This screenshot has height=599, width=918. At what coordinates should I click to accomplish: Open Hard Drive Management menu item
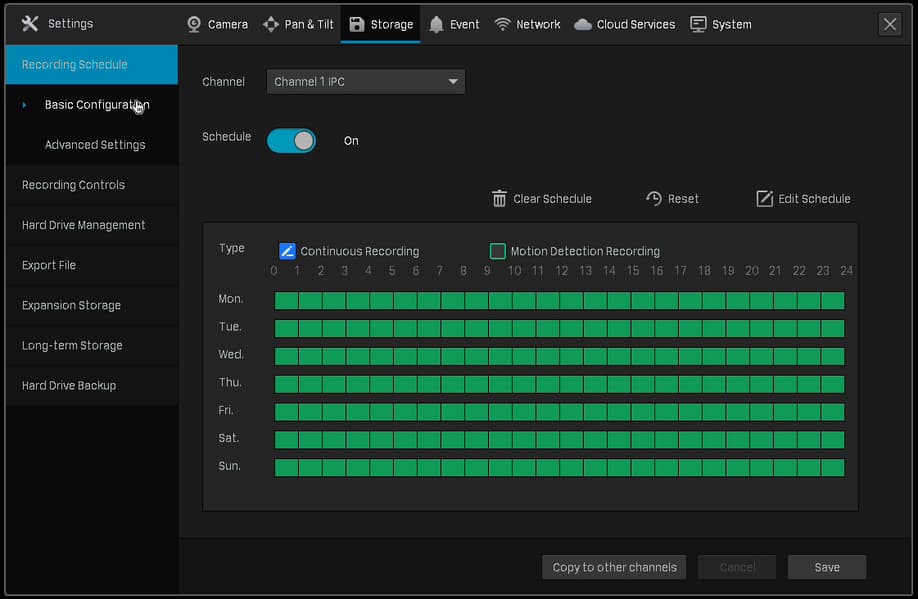coord(83,225)
